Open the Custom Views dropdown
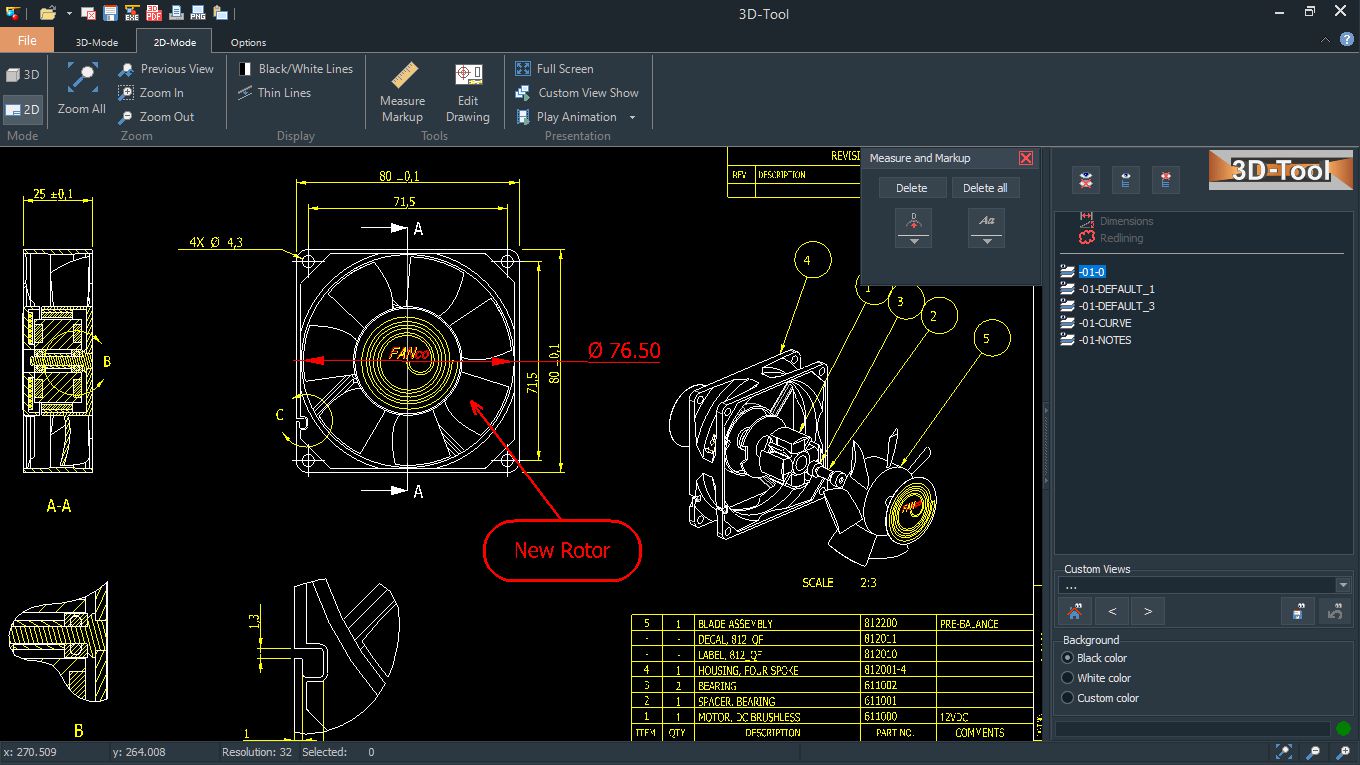1360x765 pixels. tap(1342, 586)
